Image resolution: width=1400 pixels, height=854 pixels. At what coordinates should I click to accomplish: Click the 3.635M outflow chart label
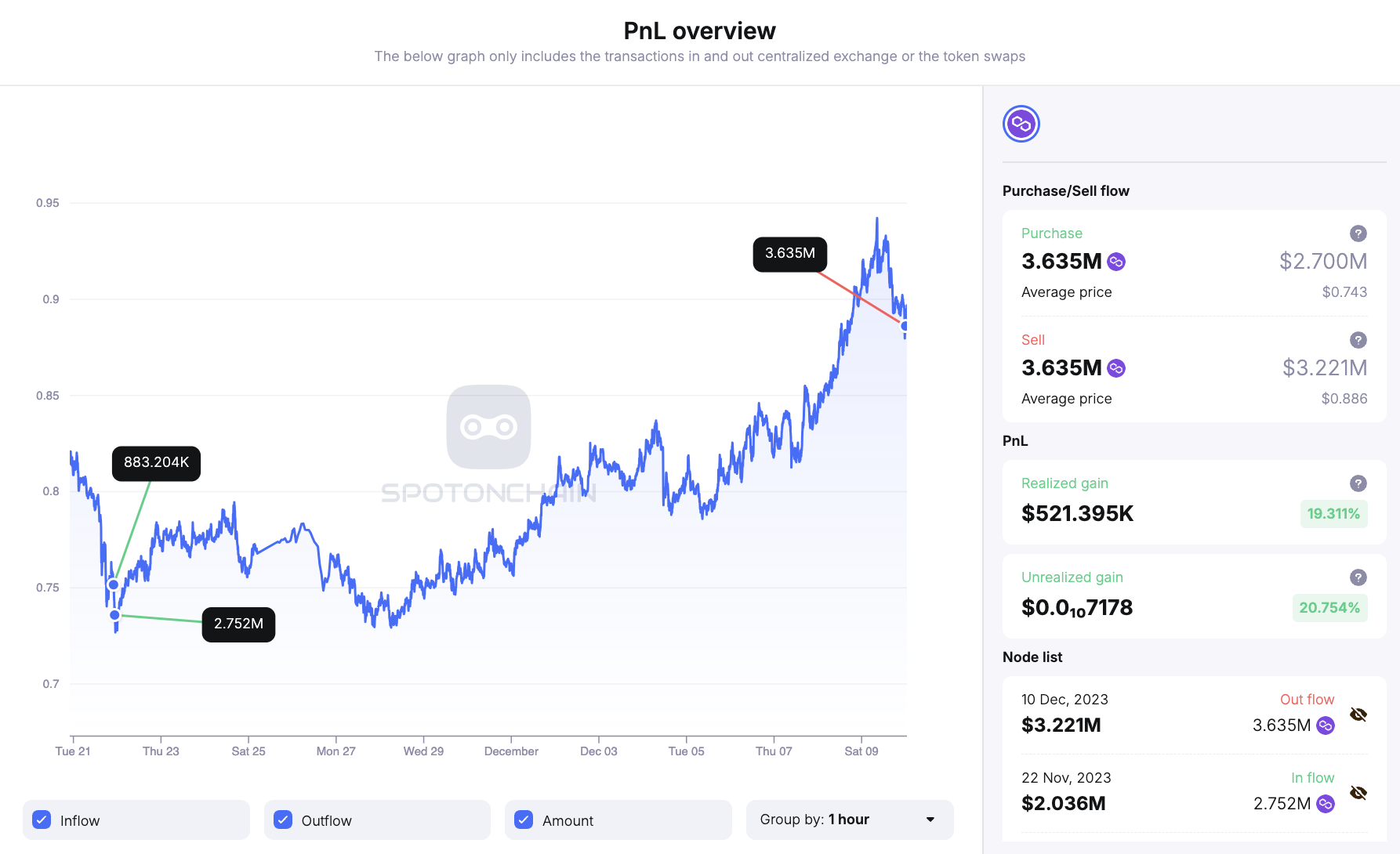(x=789, y=254)
